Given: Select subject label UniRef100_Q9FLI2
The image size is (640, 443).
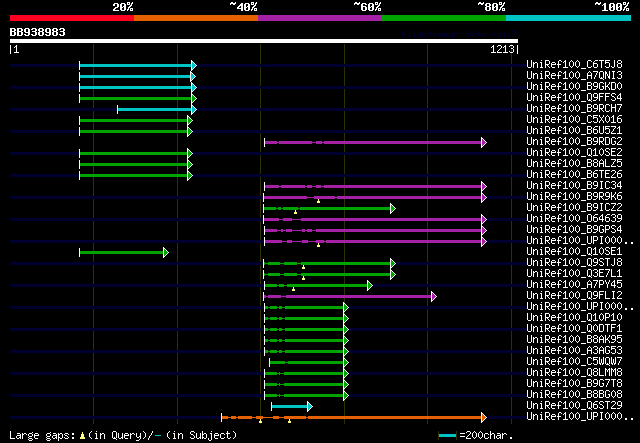Looking at the screenshot, I should (574, 296).
